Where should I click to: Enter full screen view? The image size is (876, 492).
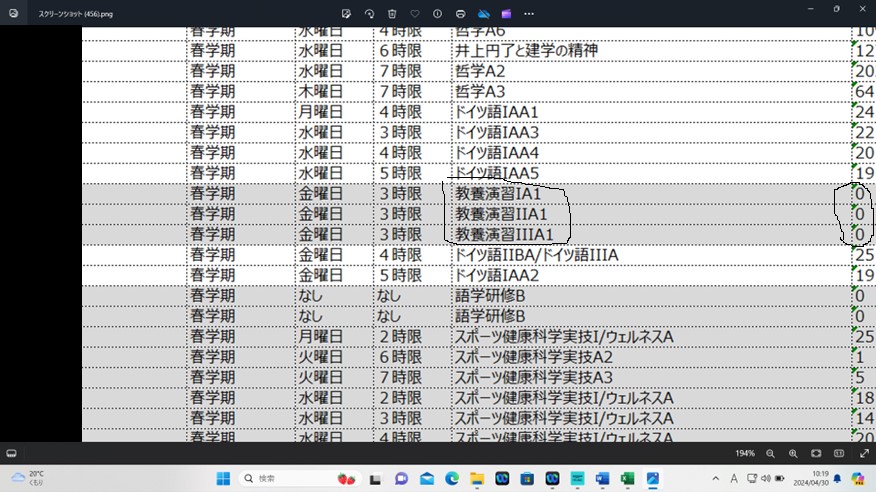tap(864, 453)
